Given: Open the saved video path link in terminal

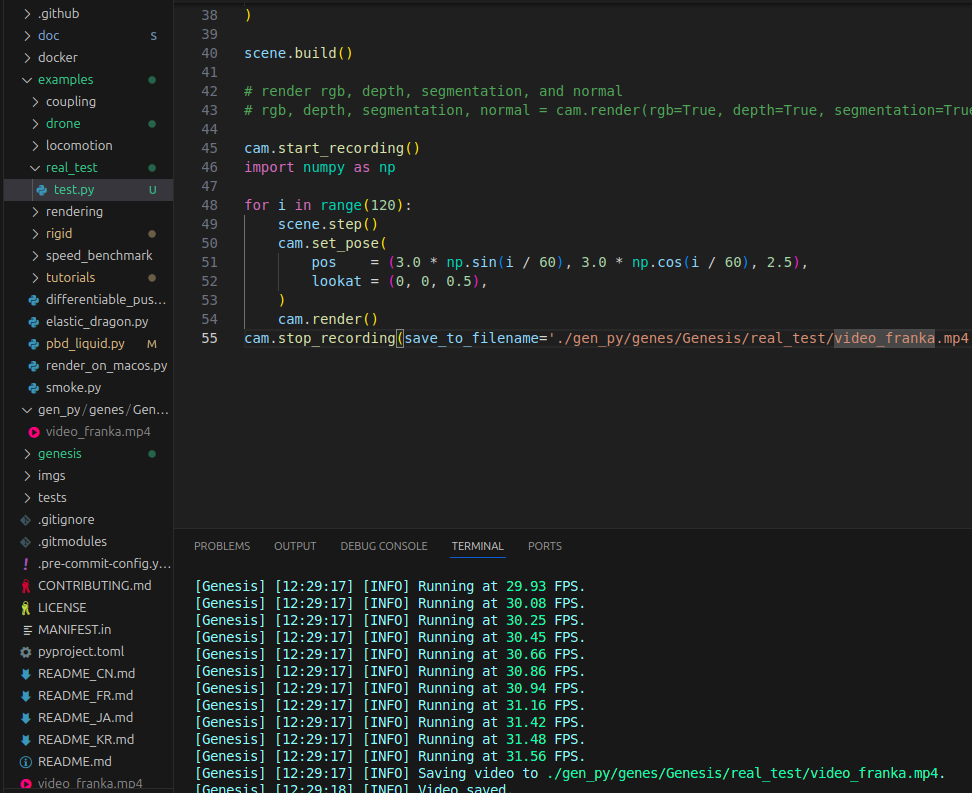Looking at the screenshot, I should coord(745,773).
